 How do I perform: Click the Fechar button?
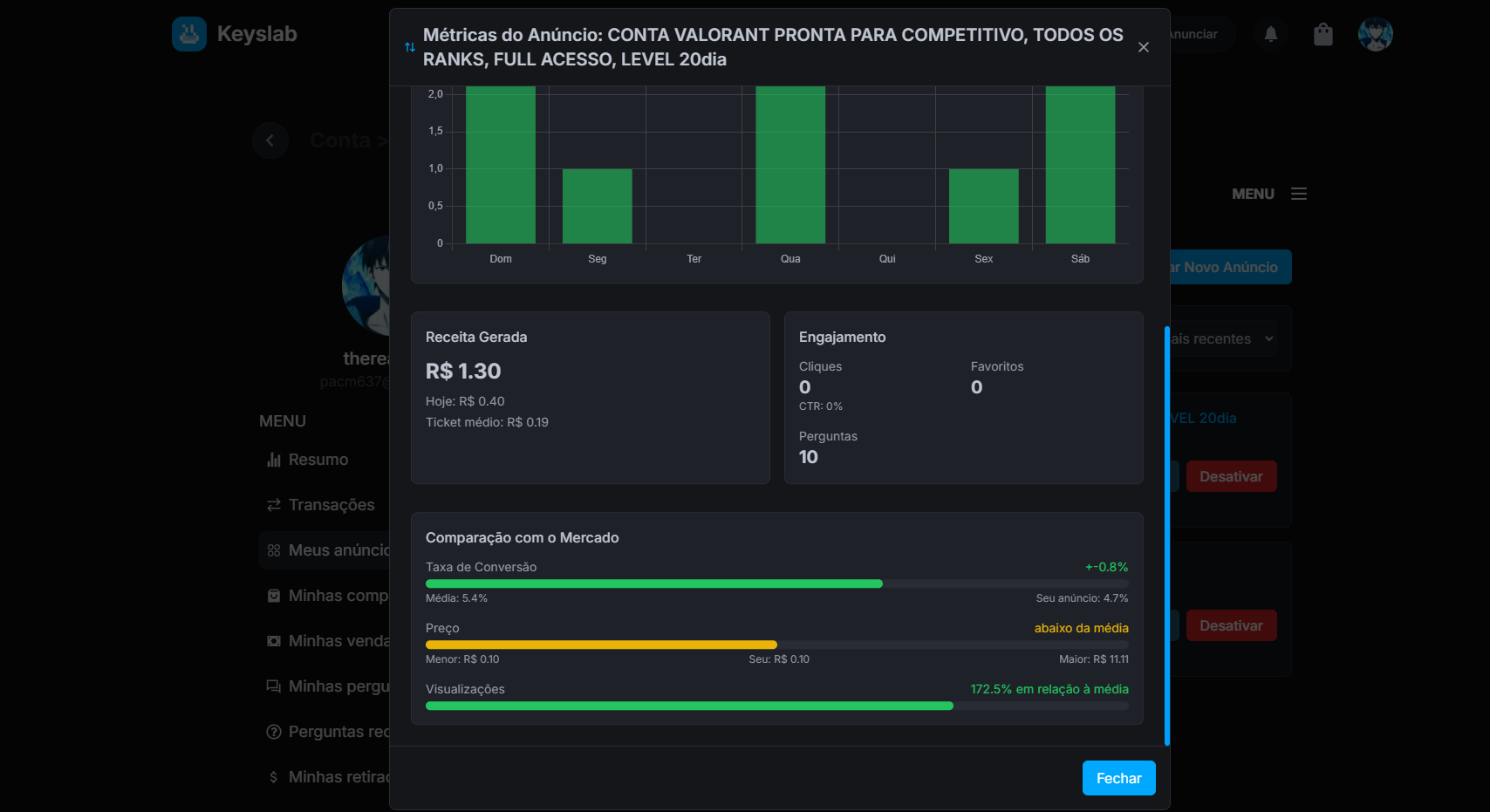point(1118,778)
